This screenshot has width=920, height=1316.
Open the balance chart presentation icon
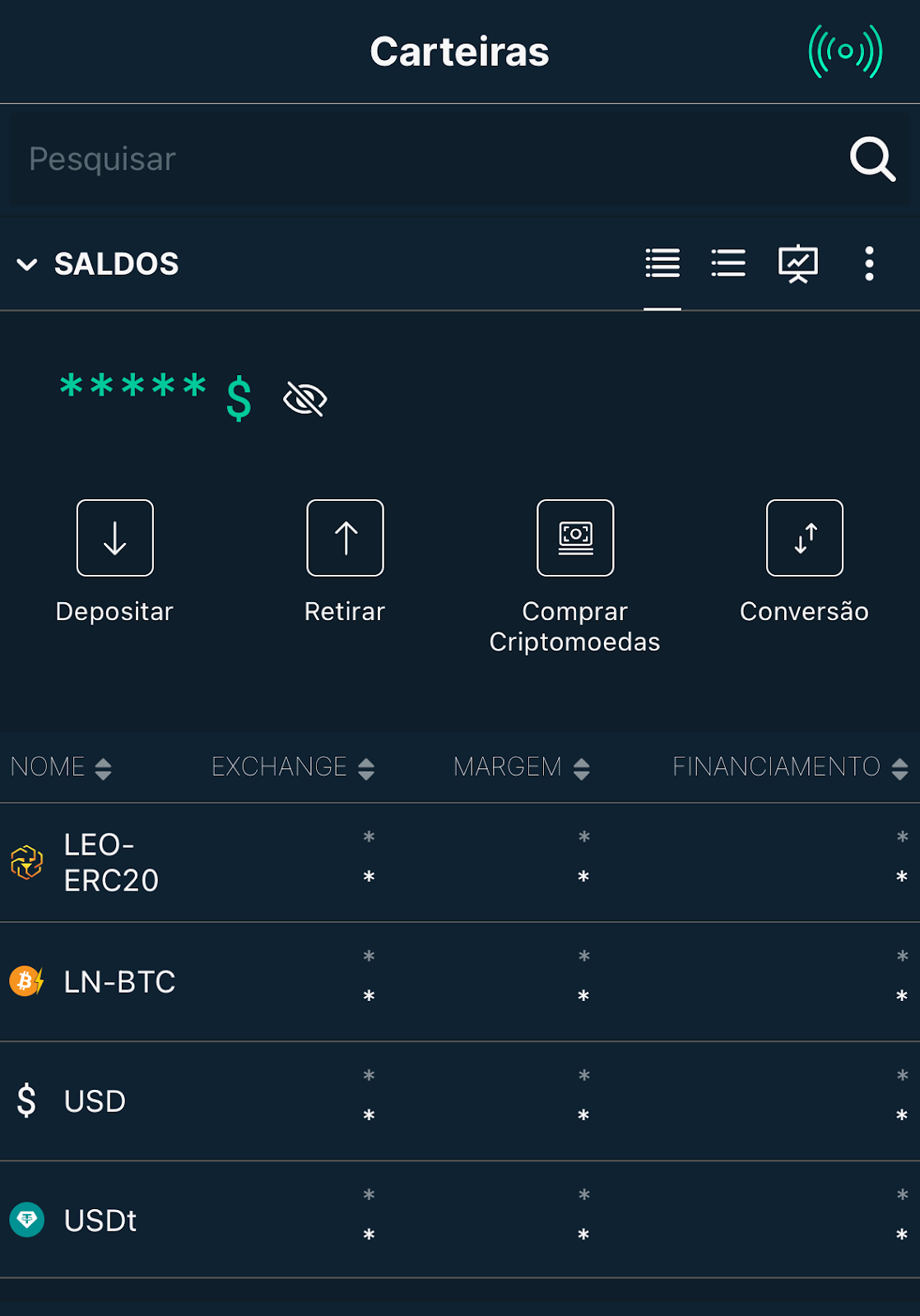click(x=798, y=264)
